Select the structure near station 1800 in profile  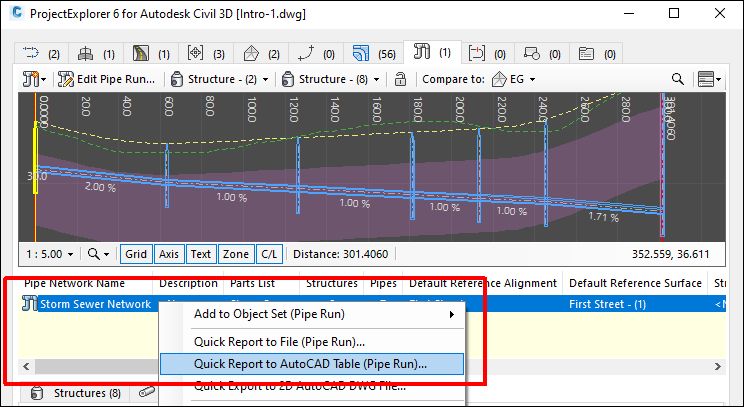pos(412,176)
